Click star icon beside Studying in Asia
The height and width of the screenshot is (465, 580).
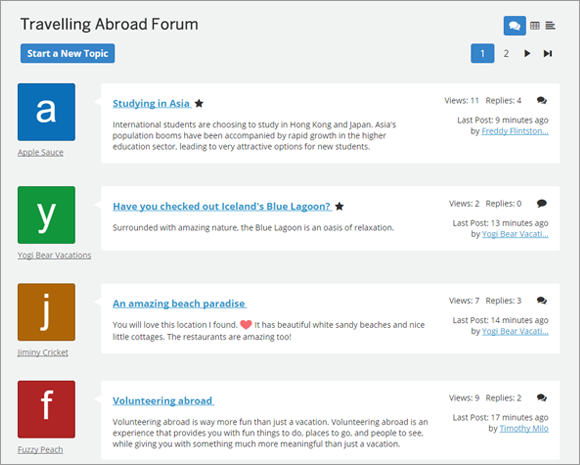point(199,104)
